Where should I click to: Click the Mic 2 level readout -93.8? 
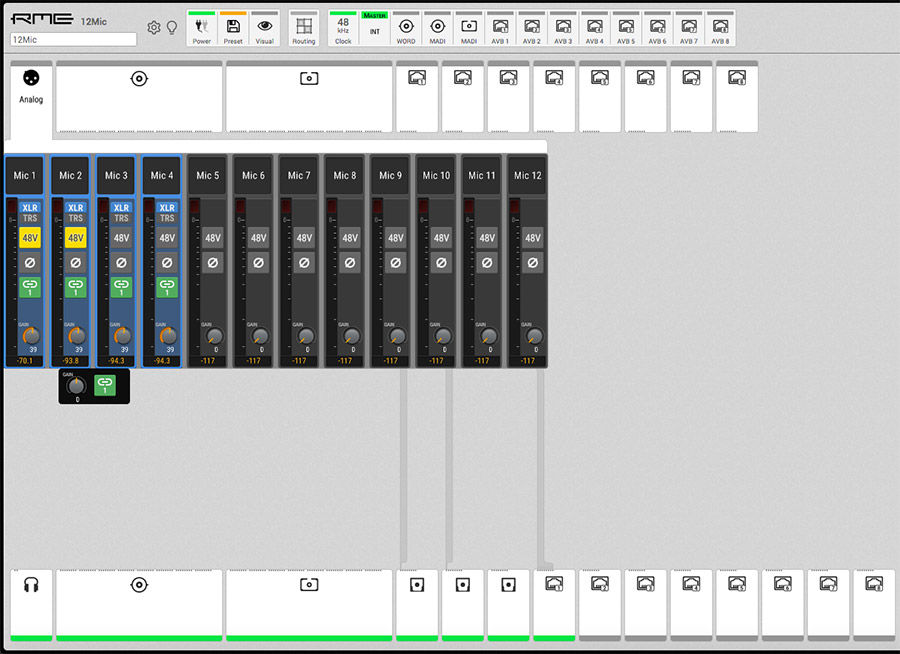point(71,361)
